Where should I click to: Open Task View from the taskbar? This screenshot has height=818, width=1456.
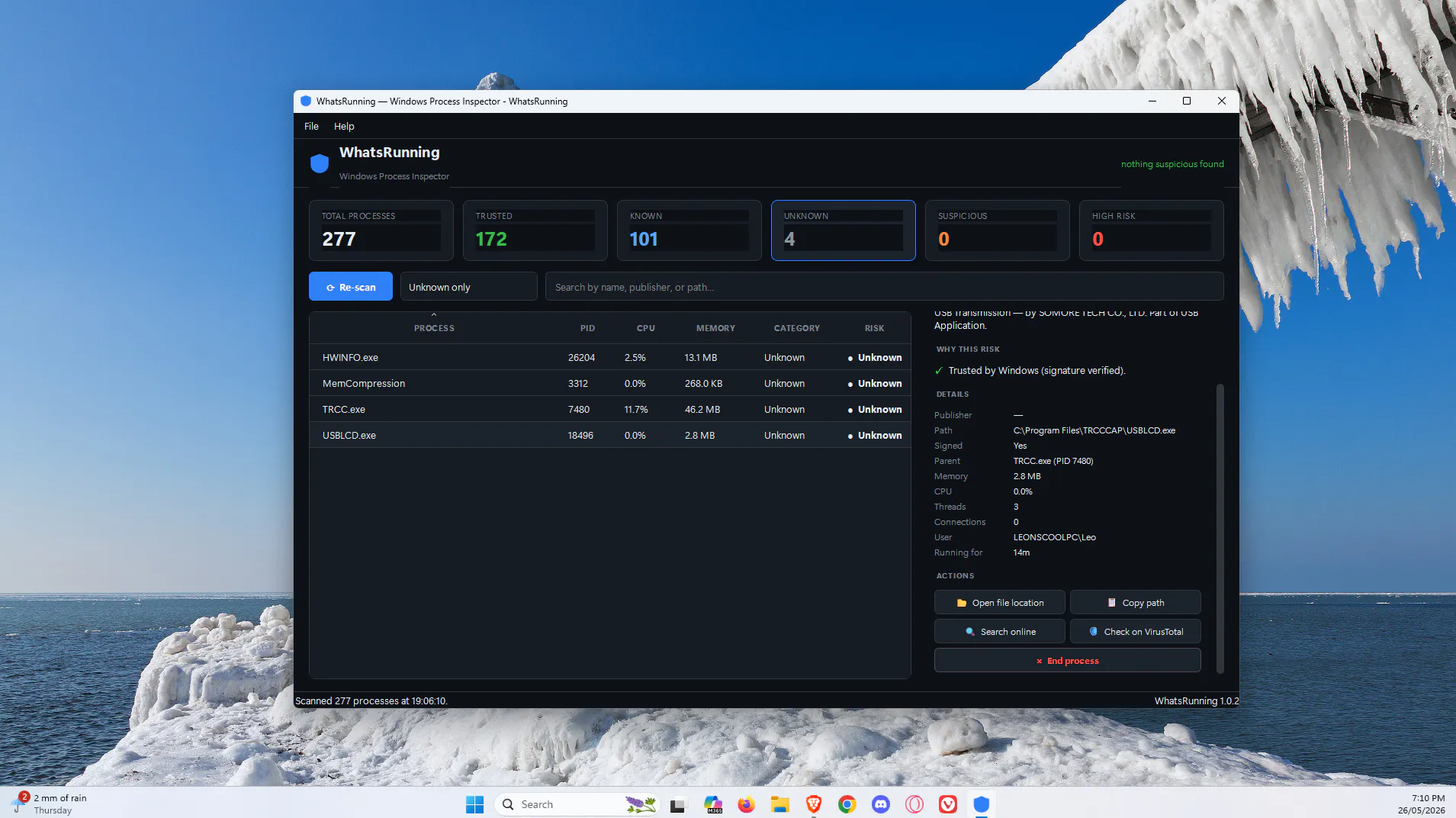[677, 804]
